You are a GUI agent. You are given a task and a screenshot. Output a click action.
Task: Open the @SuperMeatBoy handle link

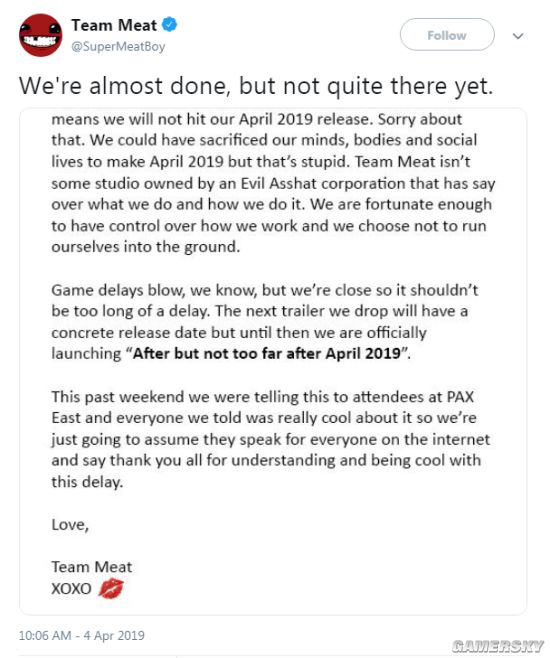click(x=118, y=46)
